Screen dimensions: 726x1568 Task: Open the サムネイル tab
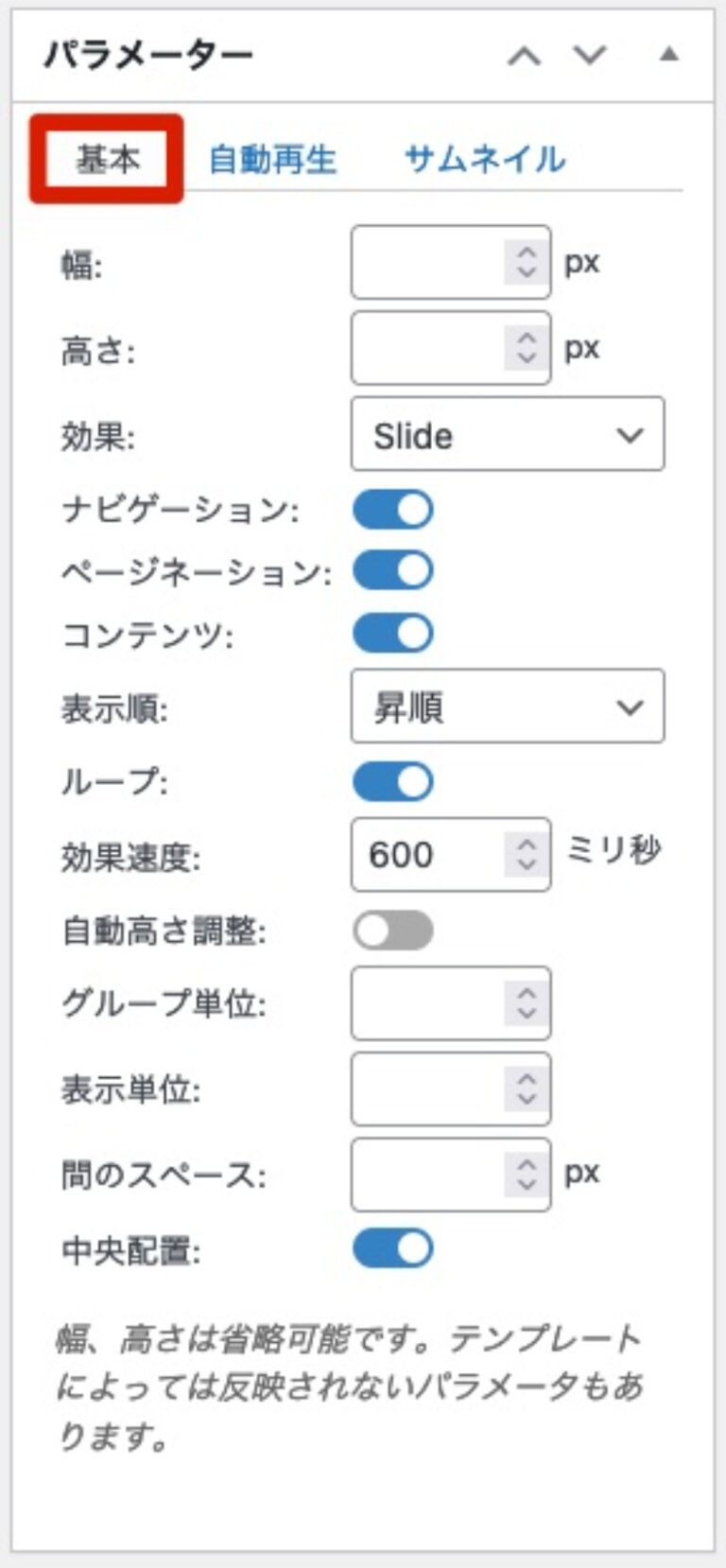click(x=485, y=159)
